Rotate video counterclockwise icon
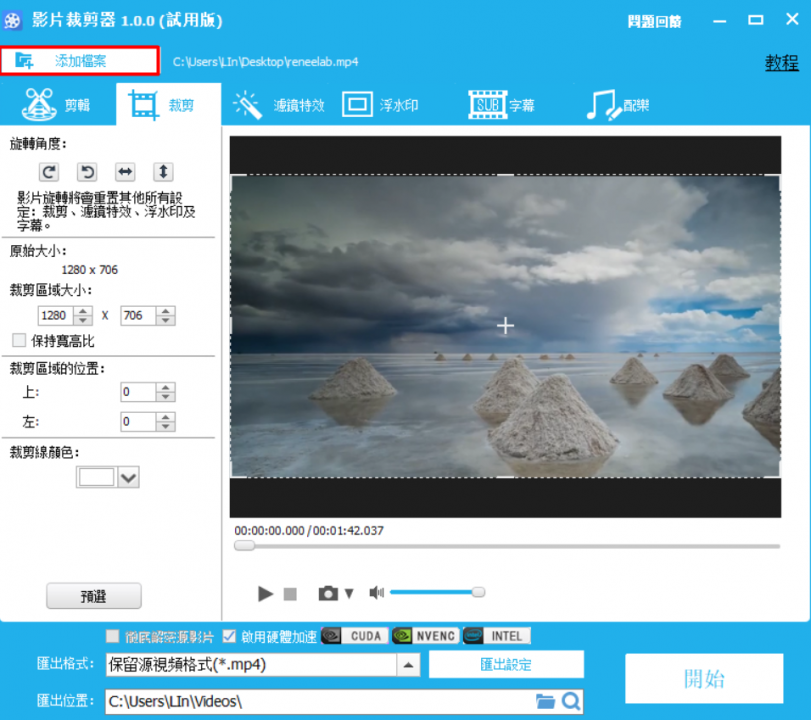This screenshot has width=811, height=720. click(x=87, y=172)
